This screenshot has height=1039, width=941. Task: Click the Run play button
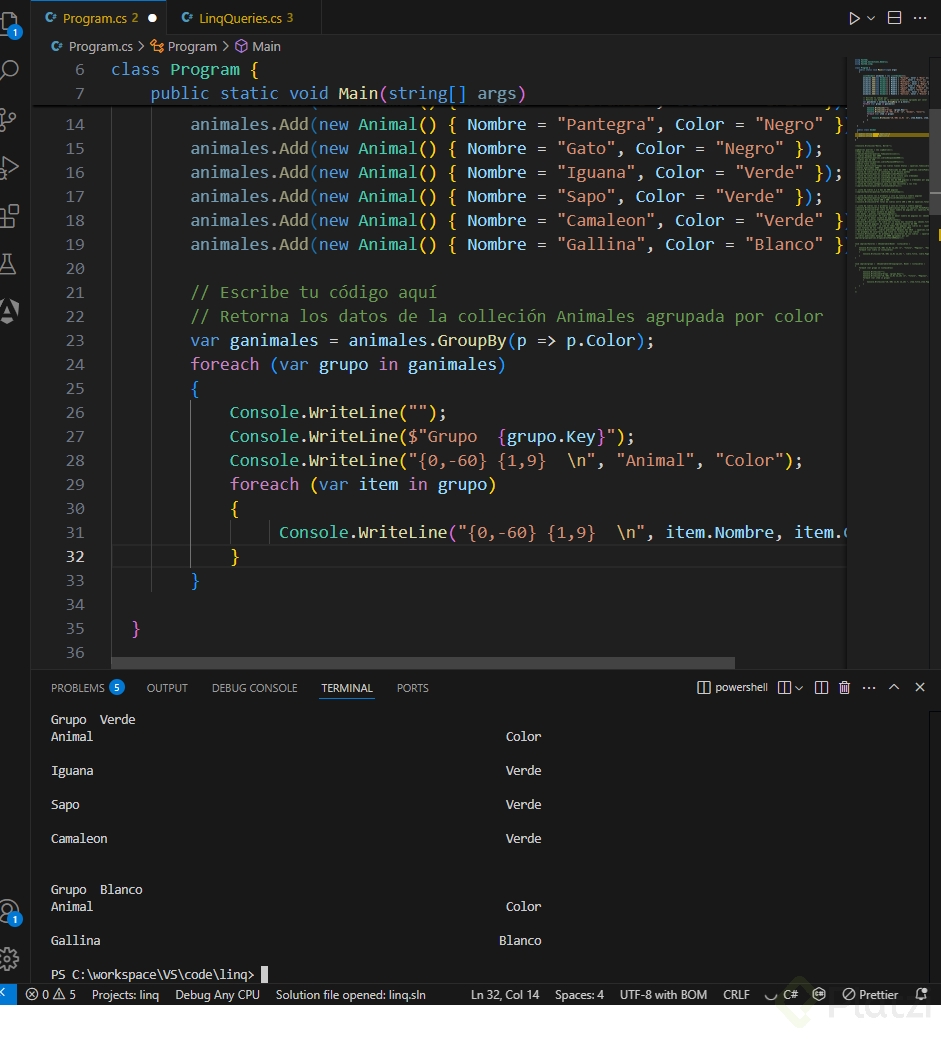pos(854,18)
